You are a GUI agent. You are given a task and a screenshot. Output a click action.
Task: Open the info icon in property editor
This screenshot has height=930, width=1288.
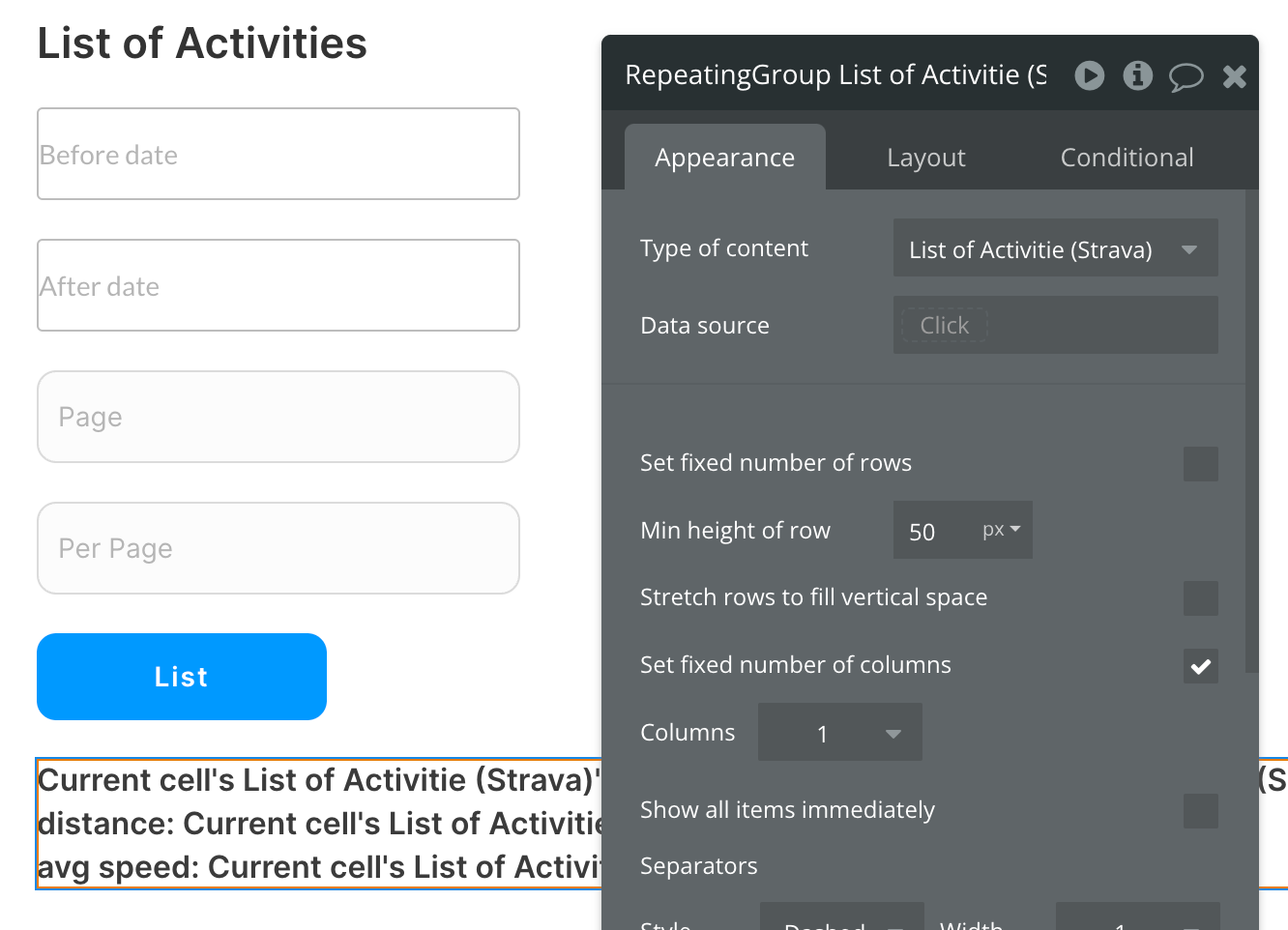coord(1137,75)
